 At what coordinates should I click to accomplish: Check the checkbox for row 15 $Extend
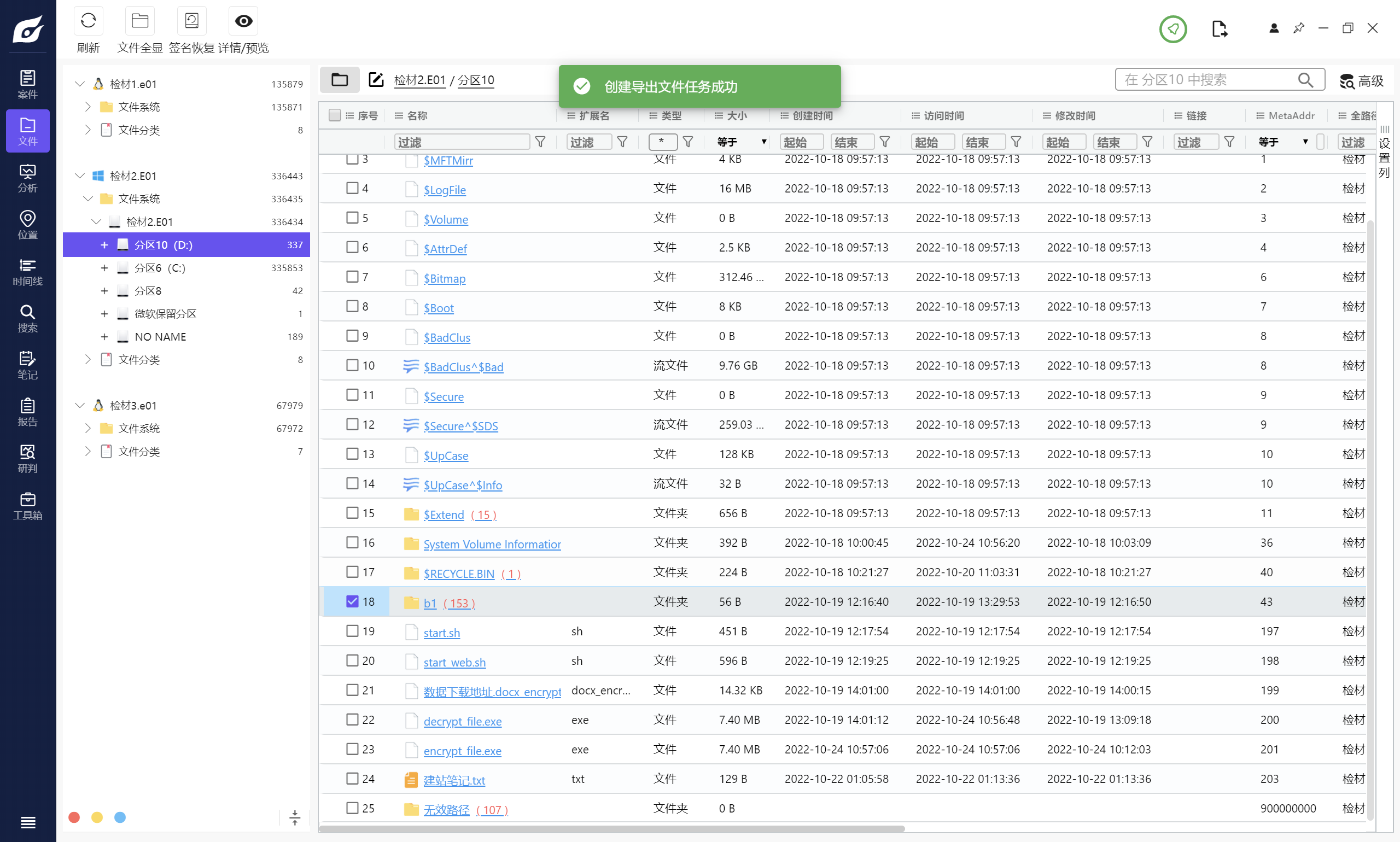[x=352, y=512]
